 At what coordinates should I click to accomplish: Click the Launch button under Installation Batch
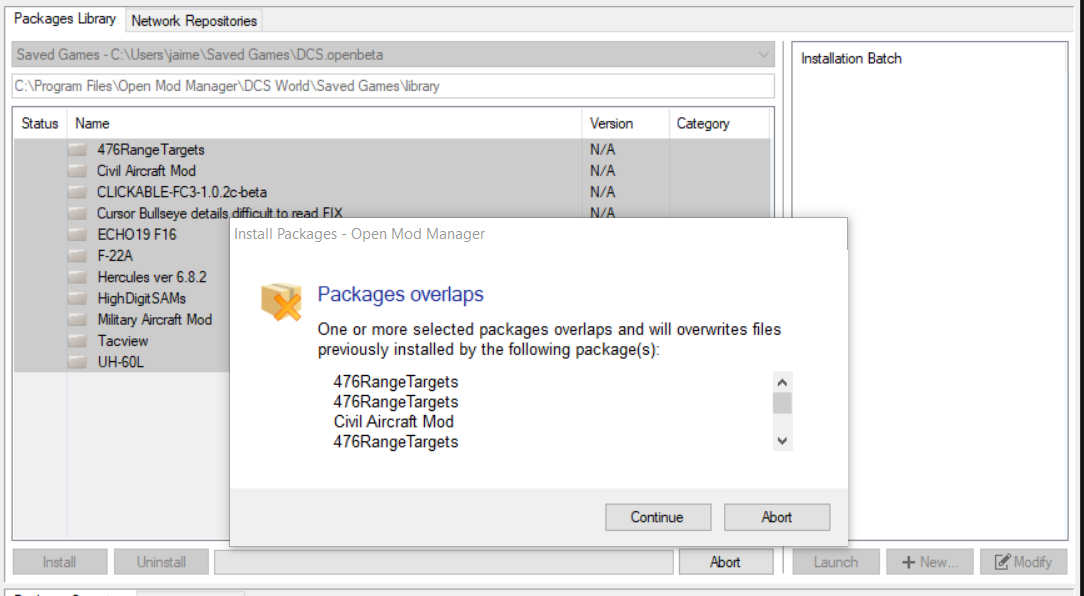click(836, 562)
